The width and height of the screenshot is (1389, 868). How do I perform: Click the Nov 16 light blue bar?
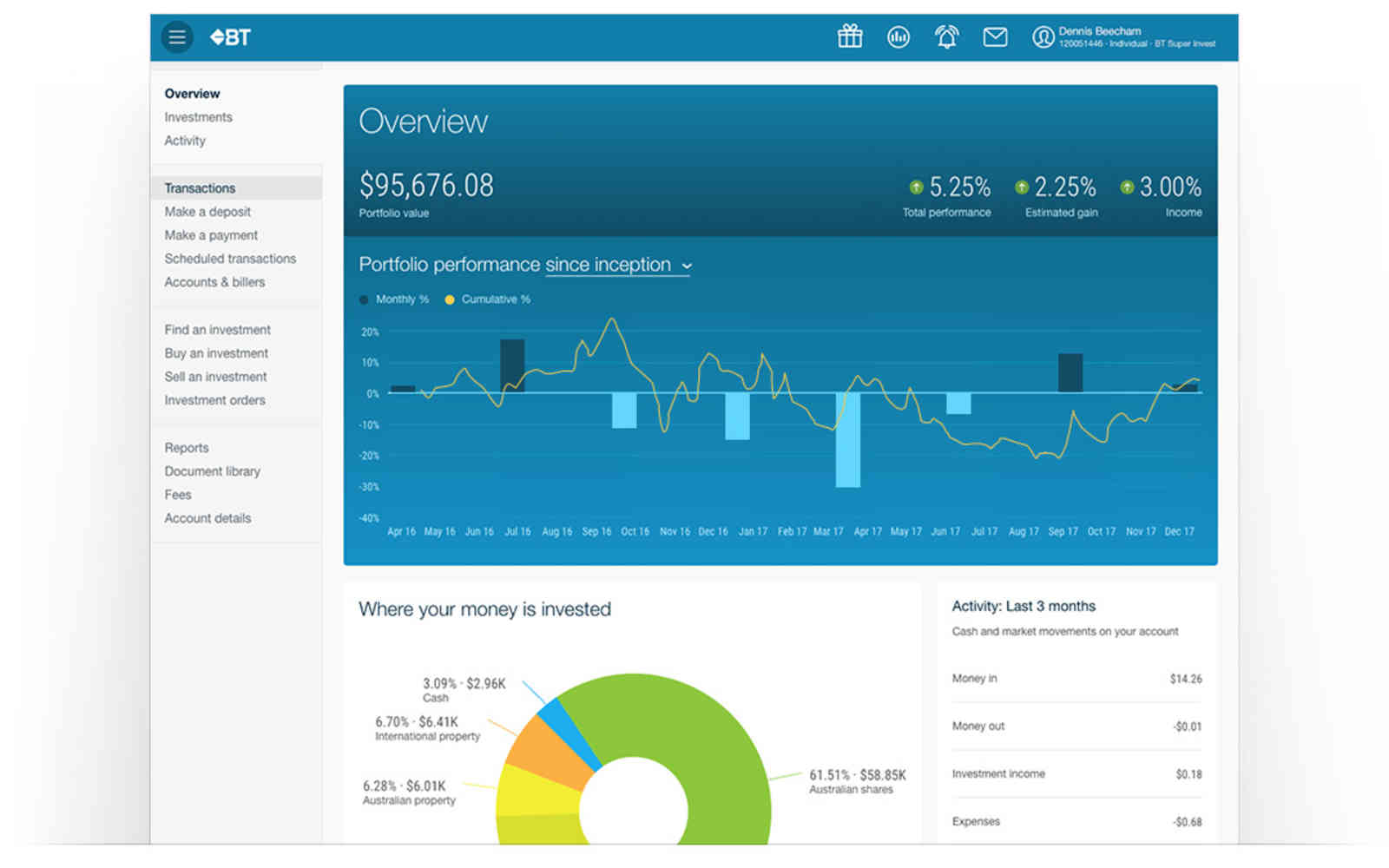[x=737, y=417]
